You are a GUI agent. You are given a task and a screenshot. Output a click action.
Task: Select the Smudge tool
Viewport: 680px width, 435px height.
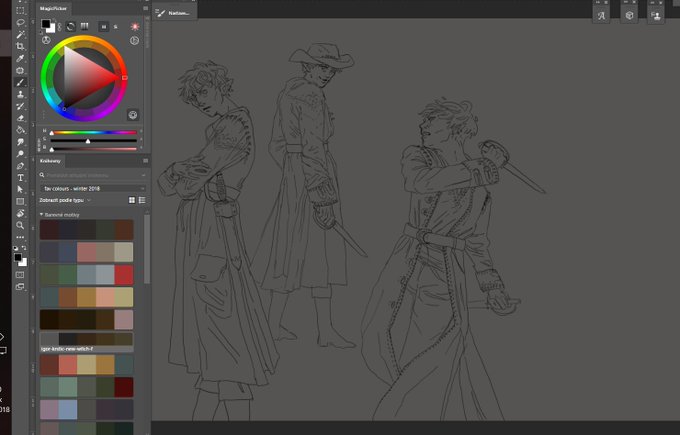(x=20, y=142)
